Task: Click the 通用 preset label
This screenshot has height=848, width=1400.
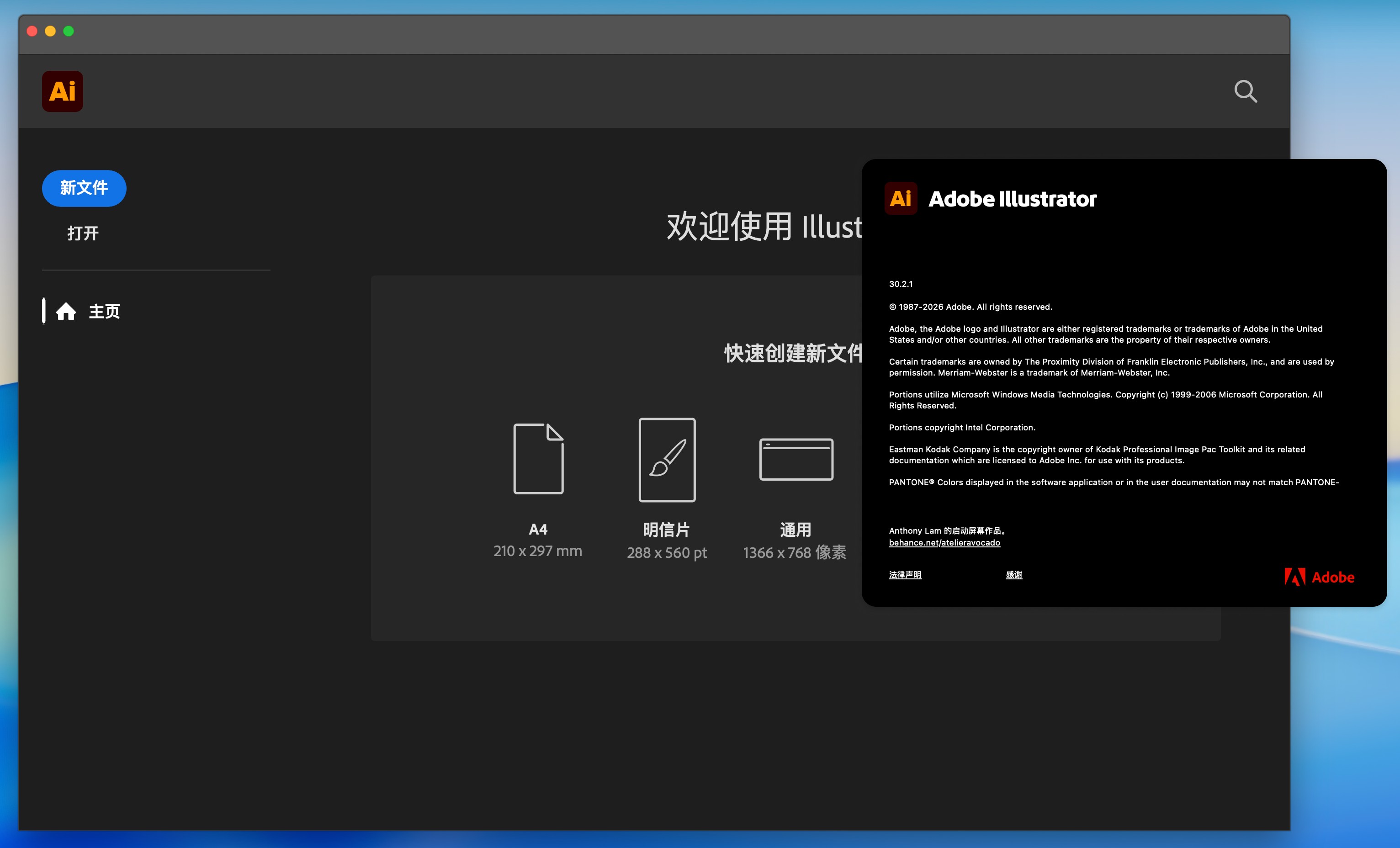Action: pos(795,530)
